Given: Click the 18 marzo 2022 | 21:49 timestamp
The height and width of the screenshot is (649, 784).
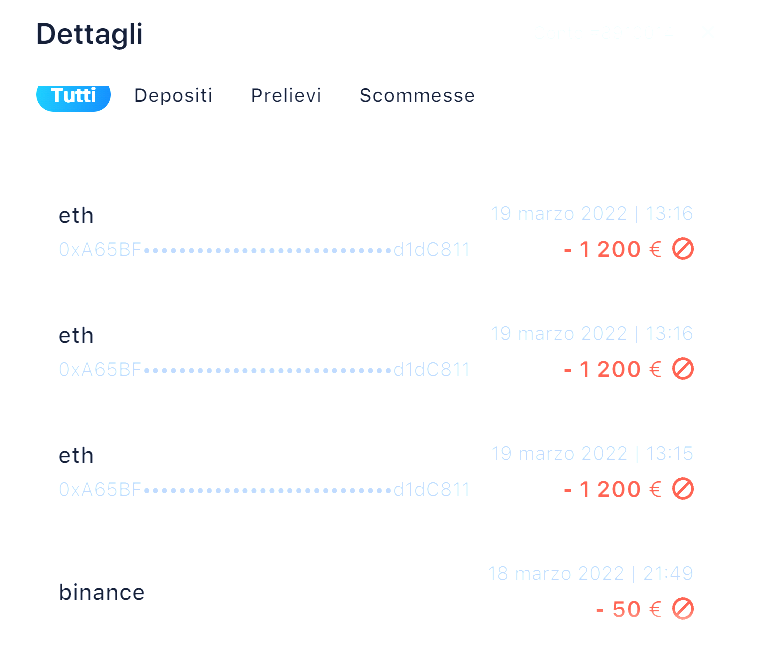Looking at the screenshot, I should pyautogui.click(x=590, y=574).
